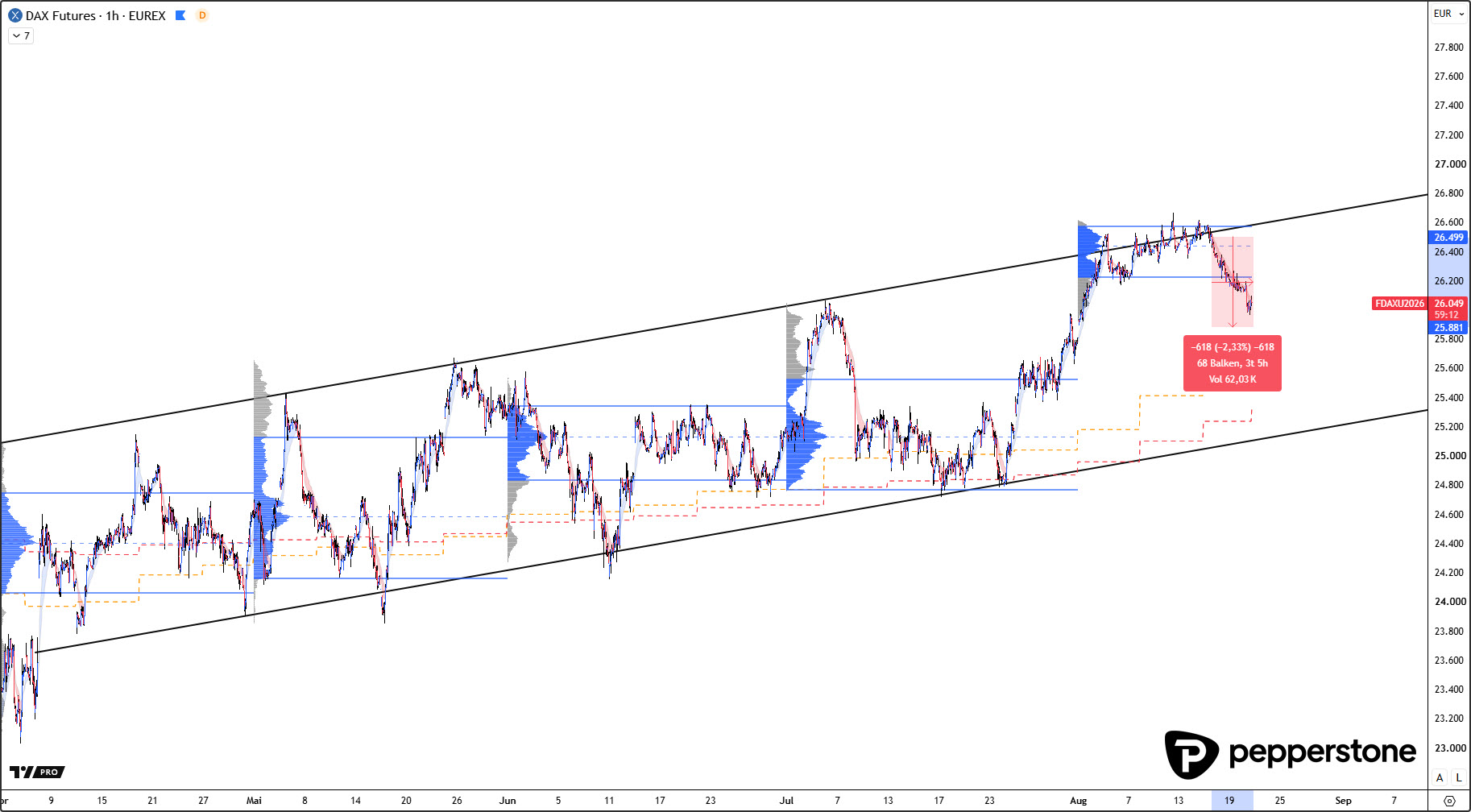Click the blue 25.881 price label
Viewport: 1471px width, 812px height.
click(1448, 328)
